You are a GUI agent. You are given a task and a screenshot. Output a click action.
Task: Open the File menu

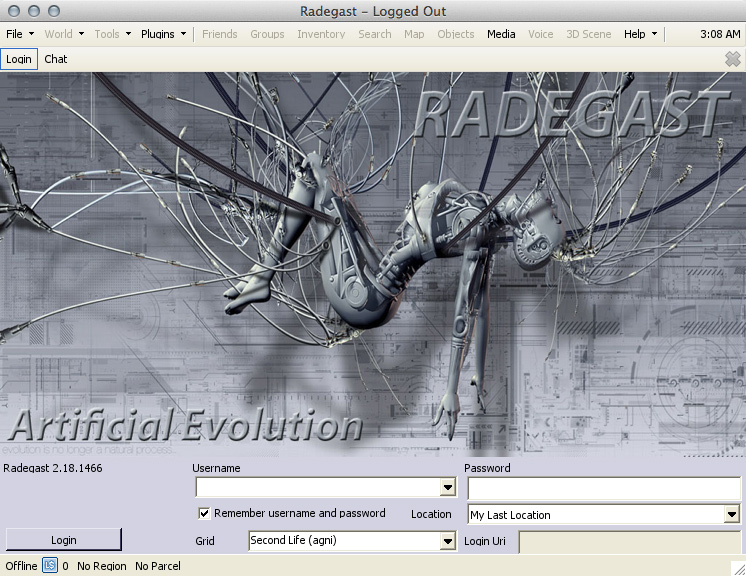(20, 34)
